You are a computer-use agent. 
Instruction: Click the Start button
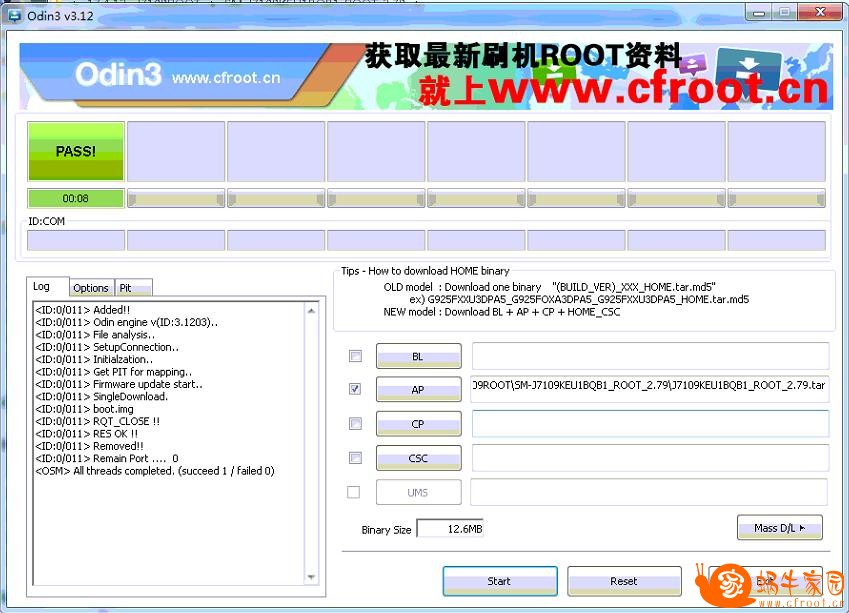click(500, 581)
